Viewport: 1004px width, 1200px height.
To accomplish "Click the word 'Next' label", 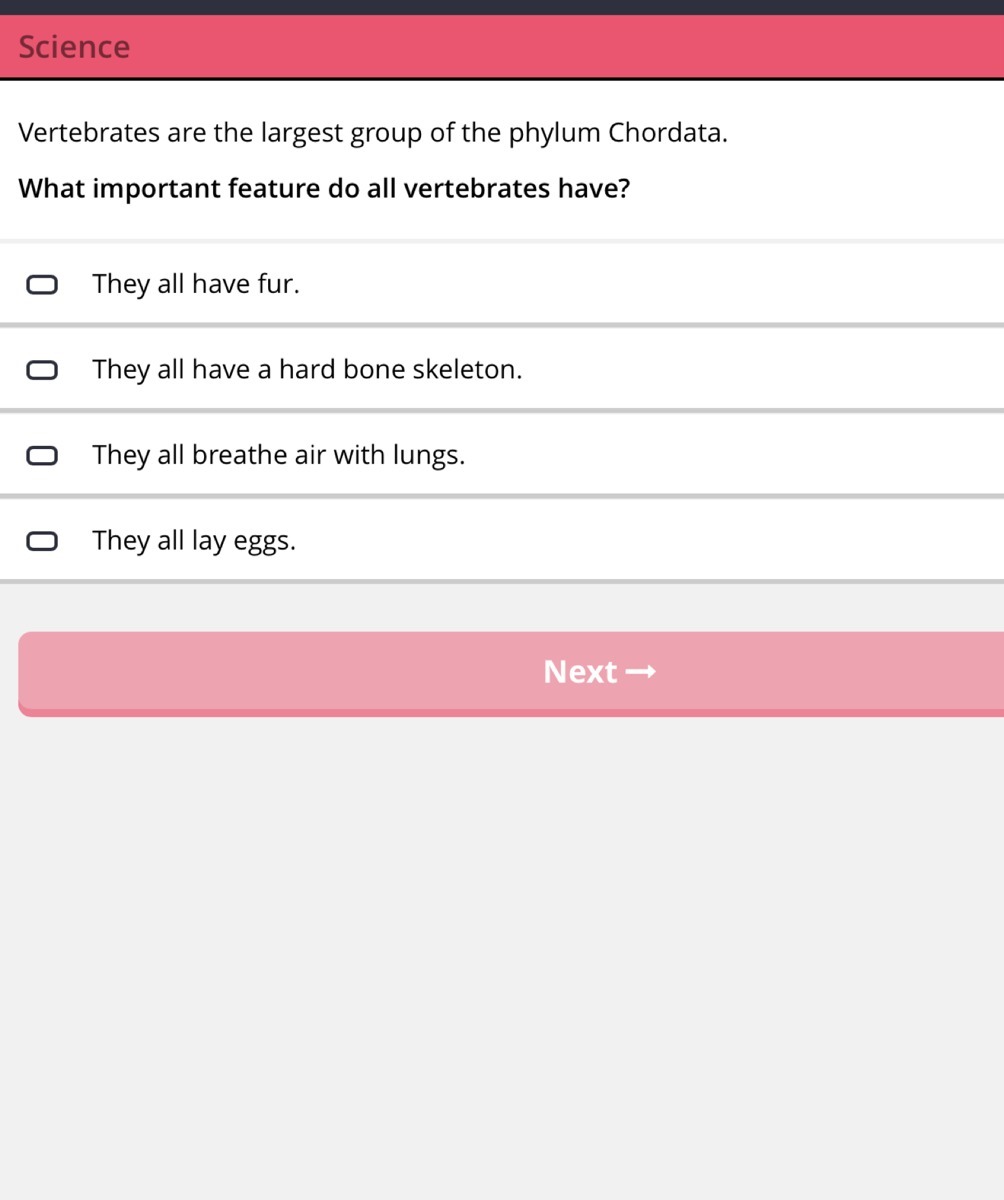I will 580,672.
